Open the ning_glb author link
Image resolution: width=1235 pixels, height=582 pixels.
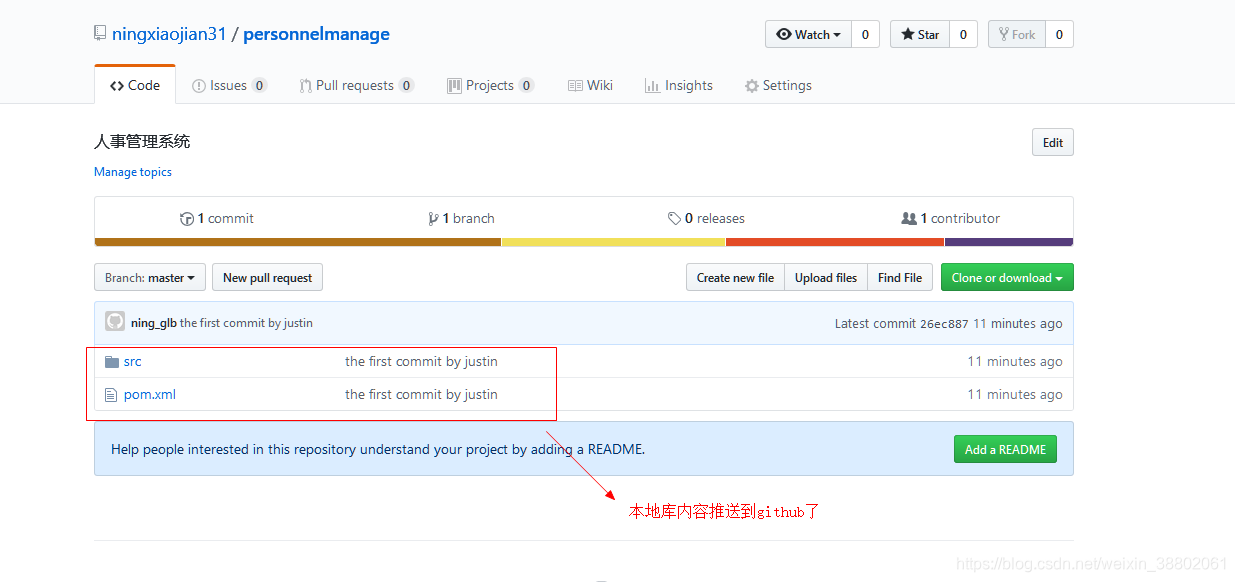[x=154, y=323]
